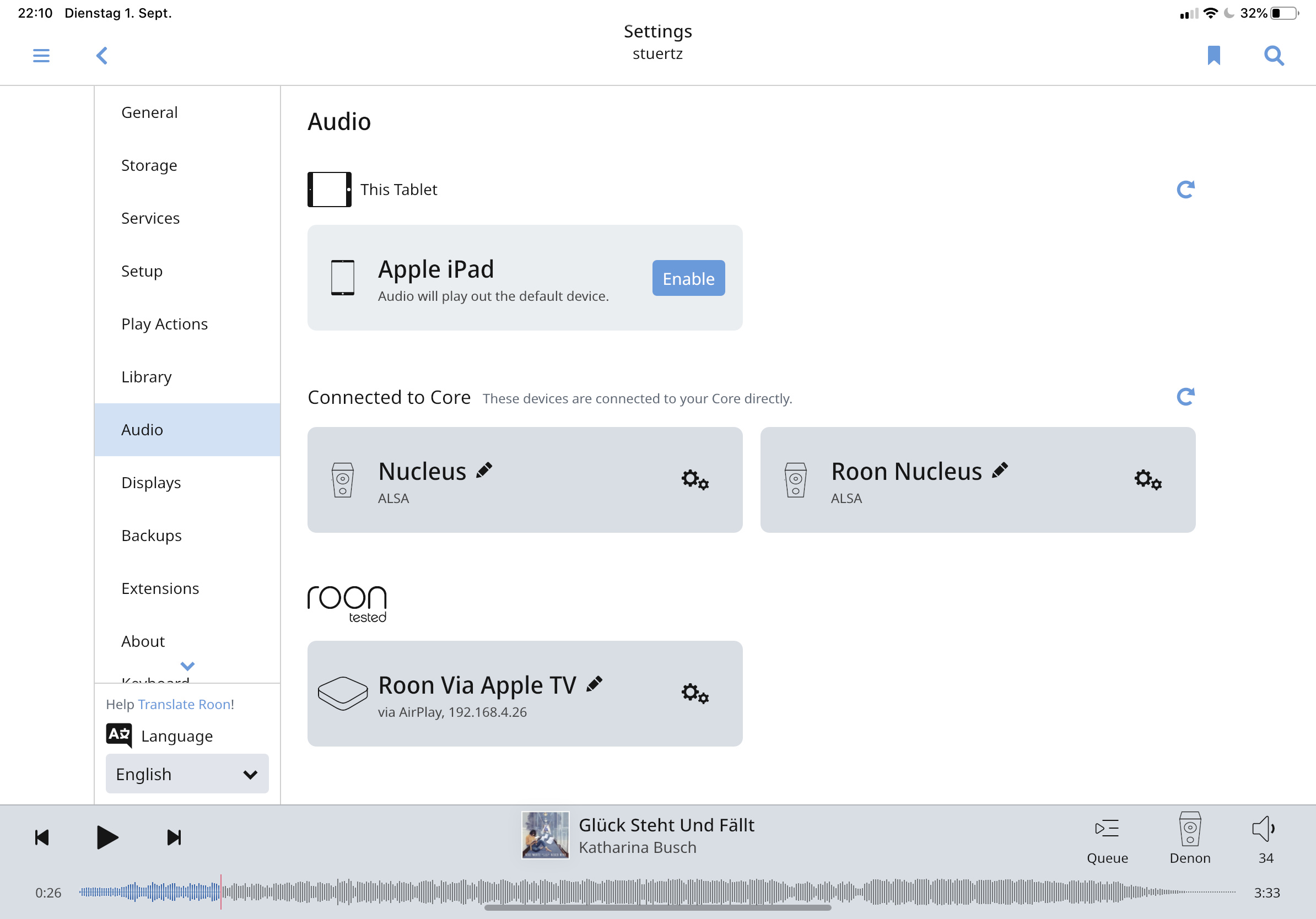The width and height of the screenshot is (1316, 919).
Task: Click the red playhead marker on the waveform
Action: coord(220,892)
